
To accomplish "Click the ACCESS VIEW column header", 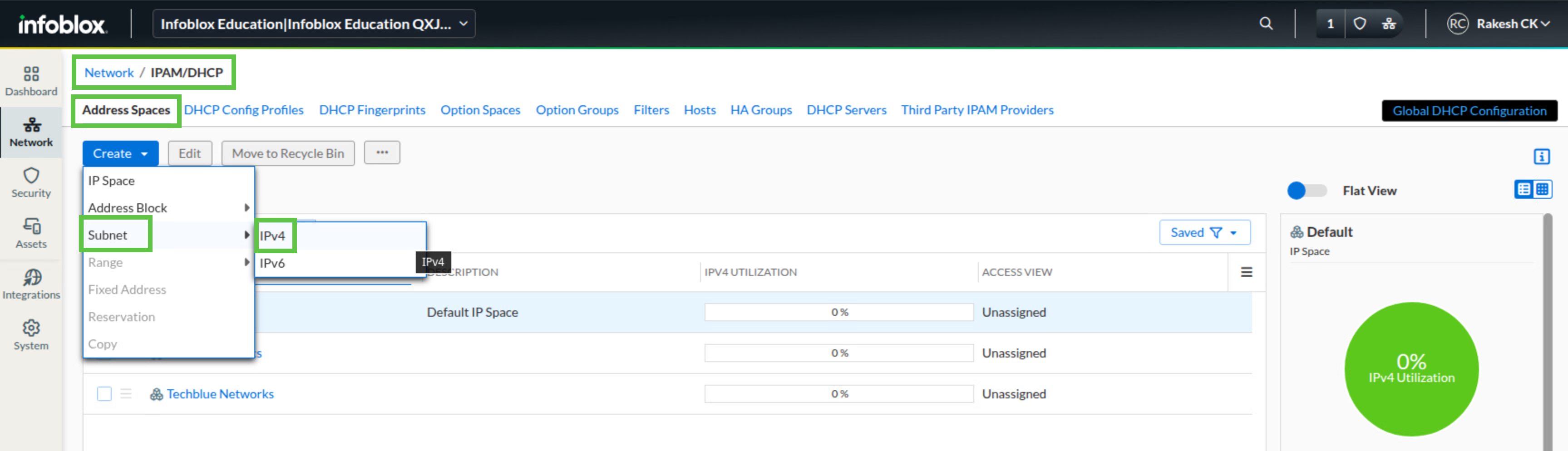I will coord(1016,272).
